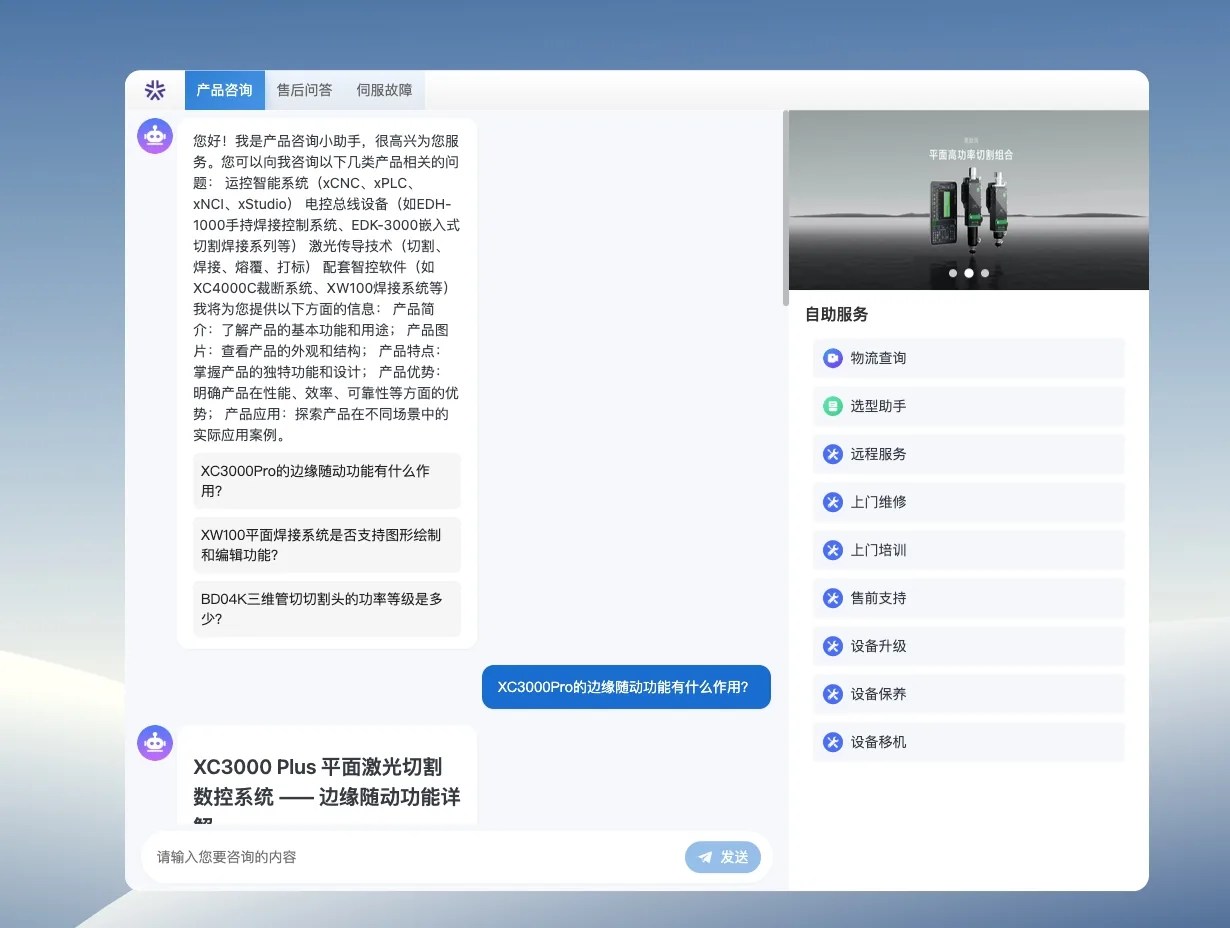1230x928 pixels.
Task: Click the wrench icon beside 设备移机
Action: click(833, 742)
